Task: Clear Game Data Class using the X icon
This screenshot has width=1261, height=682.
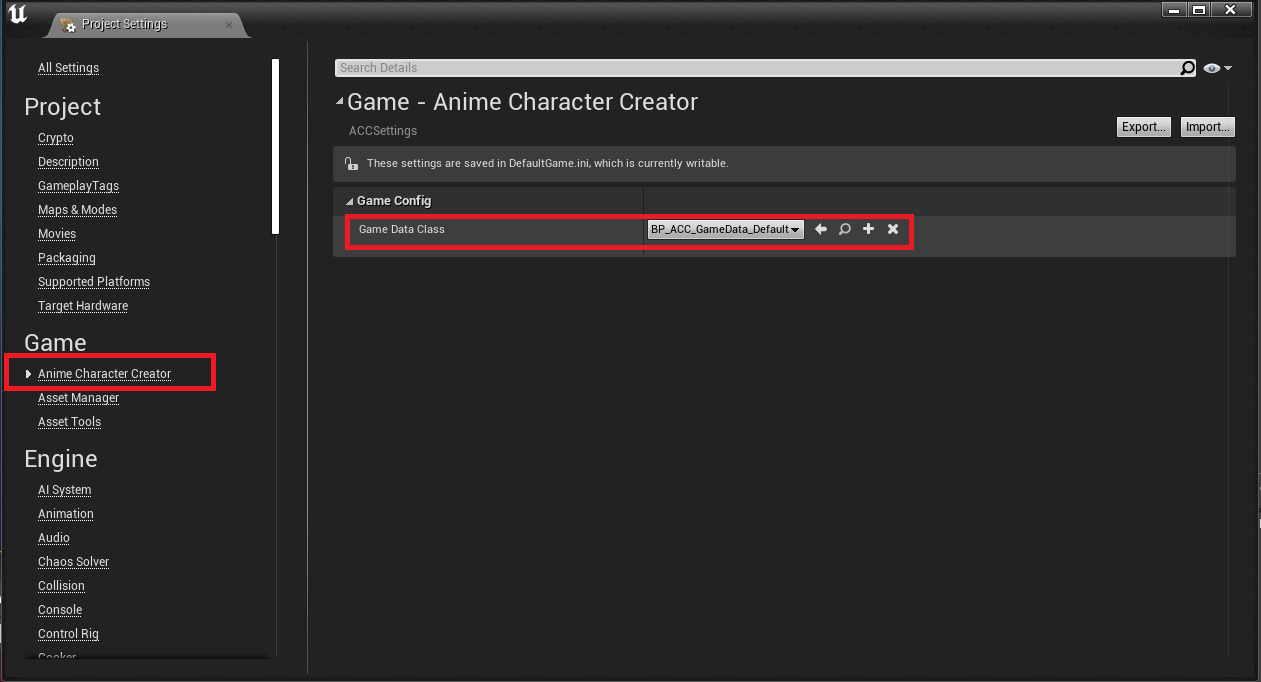Action: (x=892, y=229)
